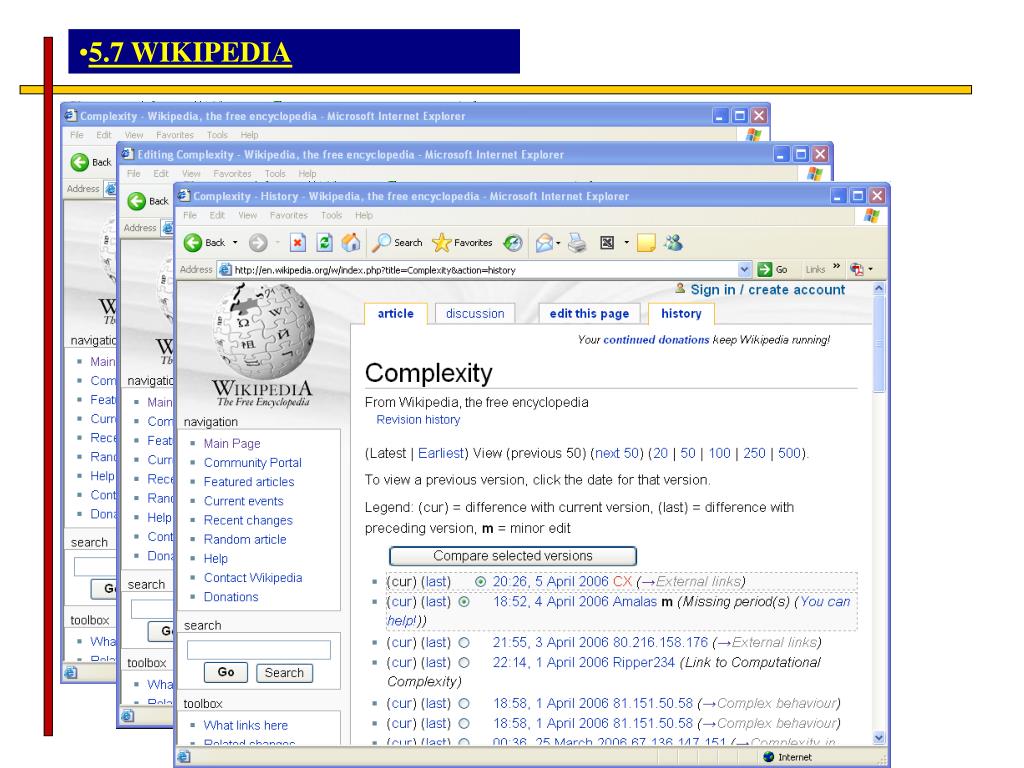The image size is (1024, 768).
Task: Open the History clock toolbar icon
Action: 513,243
